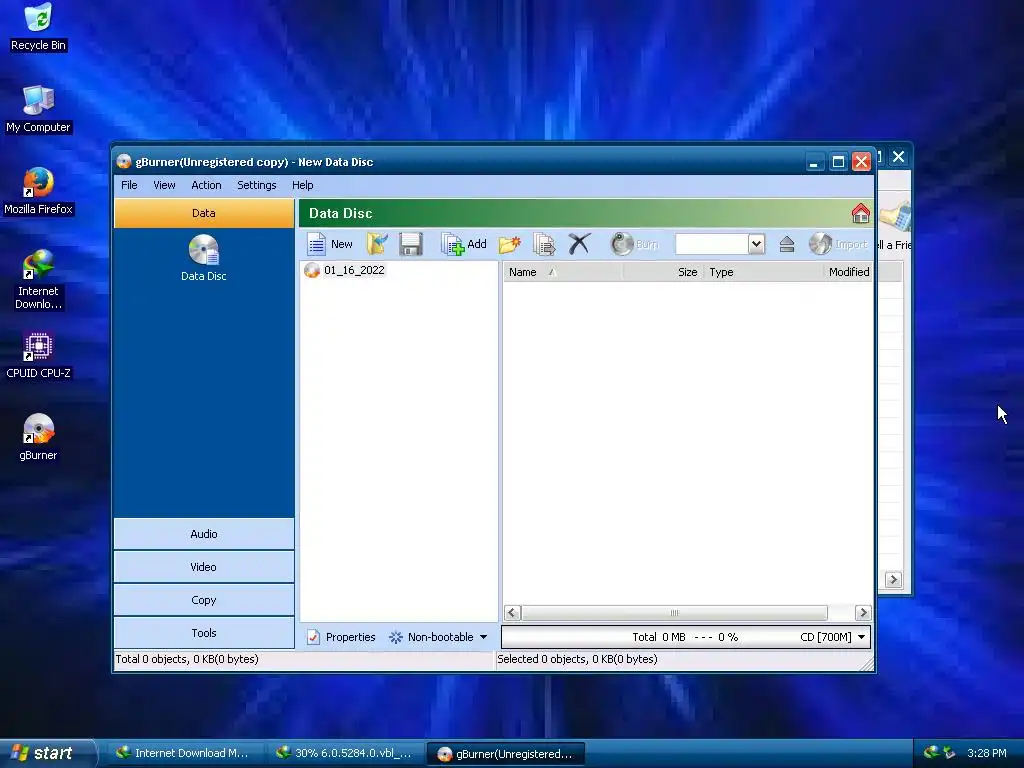The image size is (1024, 768).
Task: Create a new folder with star-folder icon
Action: (509, 244)
